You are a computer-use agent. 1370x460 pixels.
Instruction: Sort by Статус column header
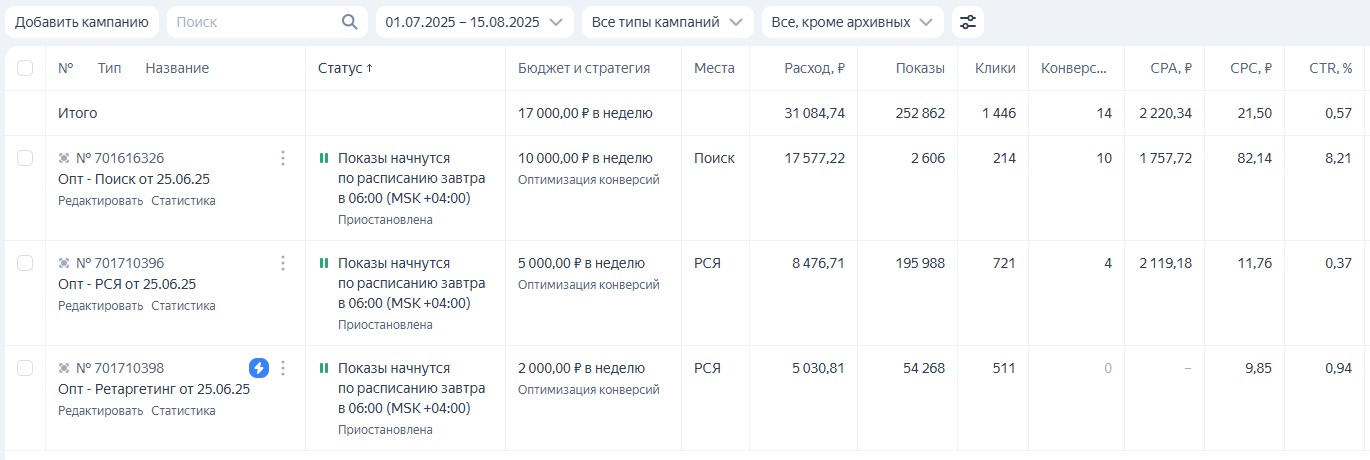pyautogui.click(x=345, y=68)
